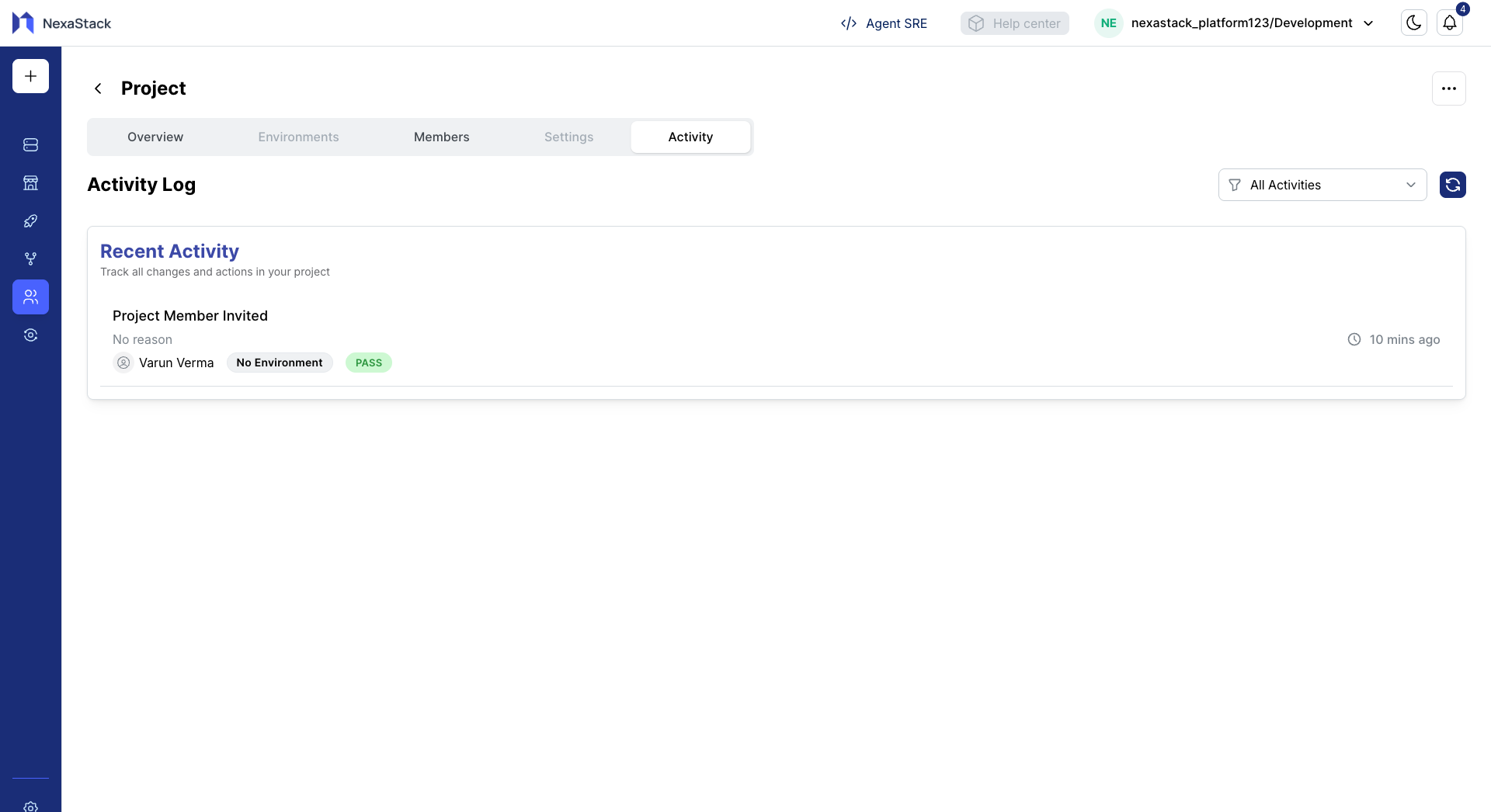
Task: Switch to the Overview tab
Action: coord(155,137)
